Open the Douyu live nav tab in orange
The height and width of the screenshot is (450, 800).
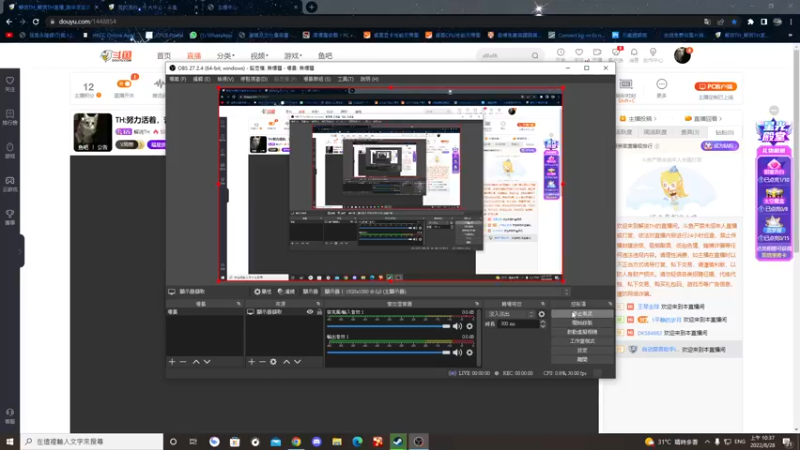pyautogui.click(x=194, y=56)
